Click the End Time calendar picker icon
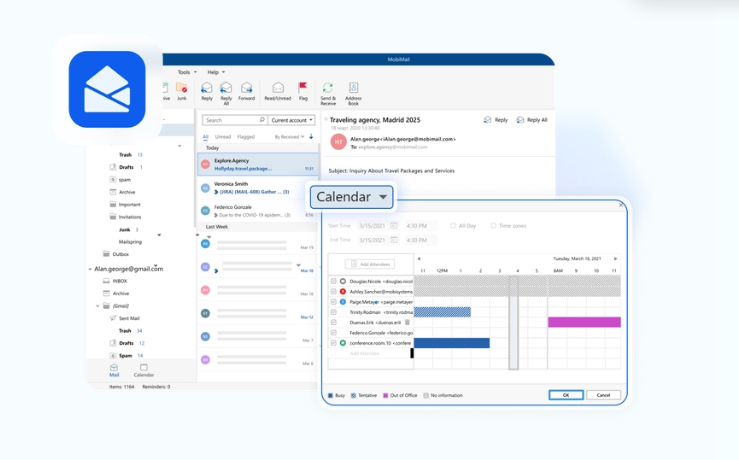 point(394,240)
